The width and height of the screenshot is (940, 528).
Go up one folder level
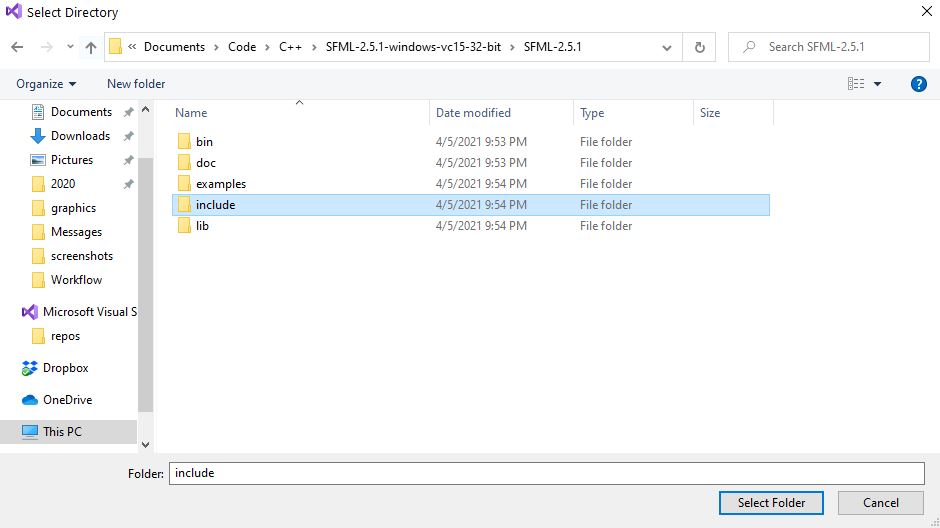pos(91,47)
